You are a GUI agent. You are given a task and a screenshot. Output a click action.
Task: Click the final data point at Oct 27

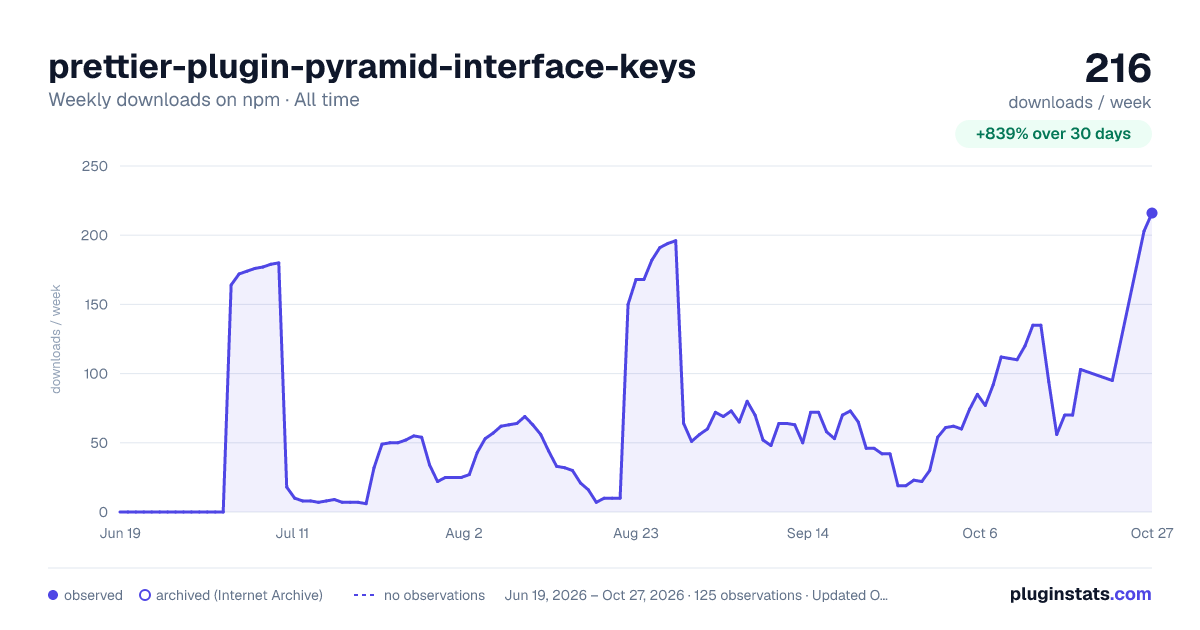pyautogui.click(x=1152, y=213)
